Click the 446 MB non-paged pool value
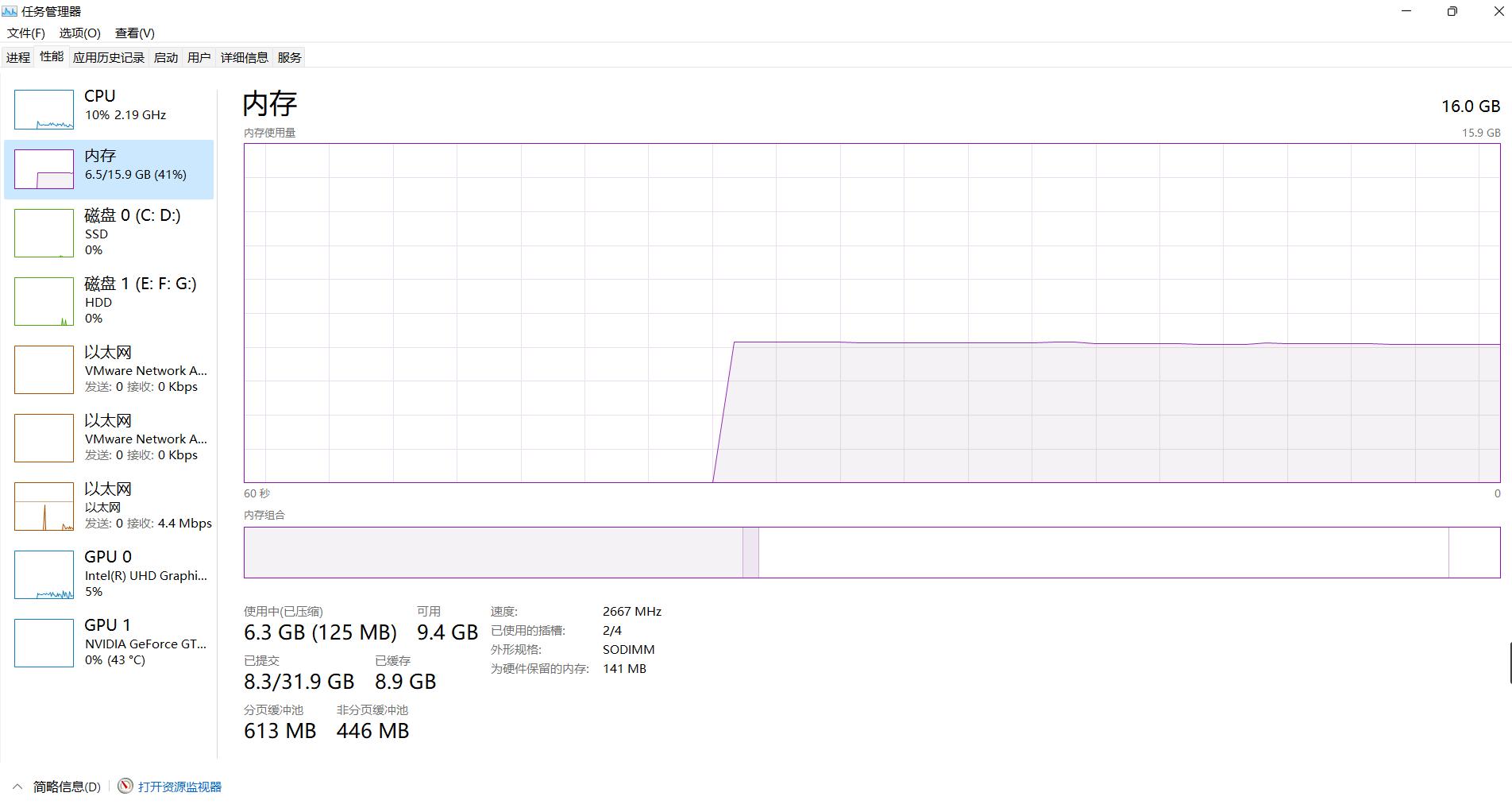Viewport: 1512px width, 808px height. tap(373, 731)
